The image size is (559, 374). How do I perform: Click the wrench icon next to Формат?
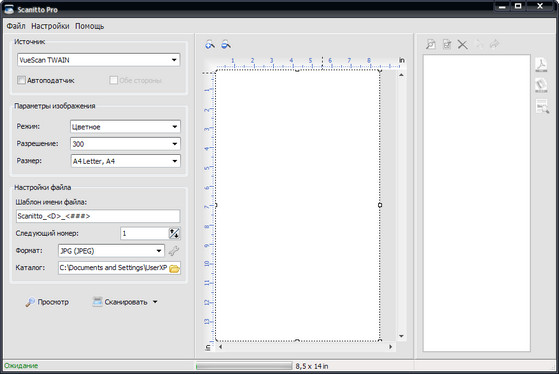pyautogui.click(x=174, y=251)
